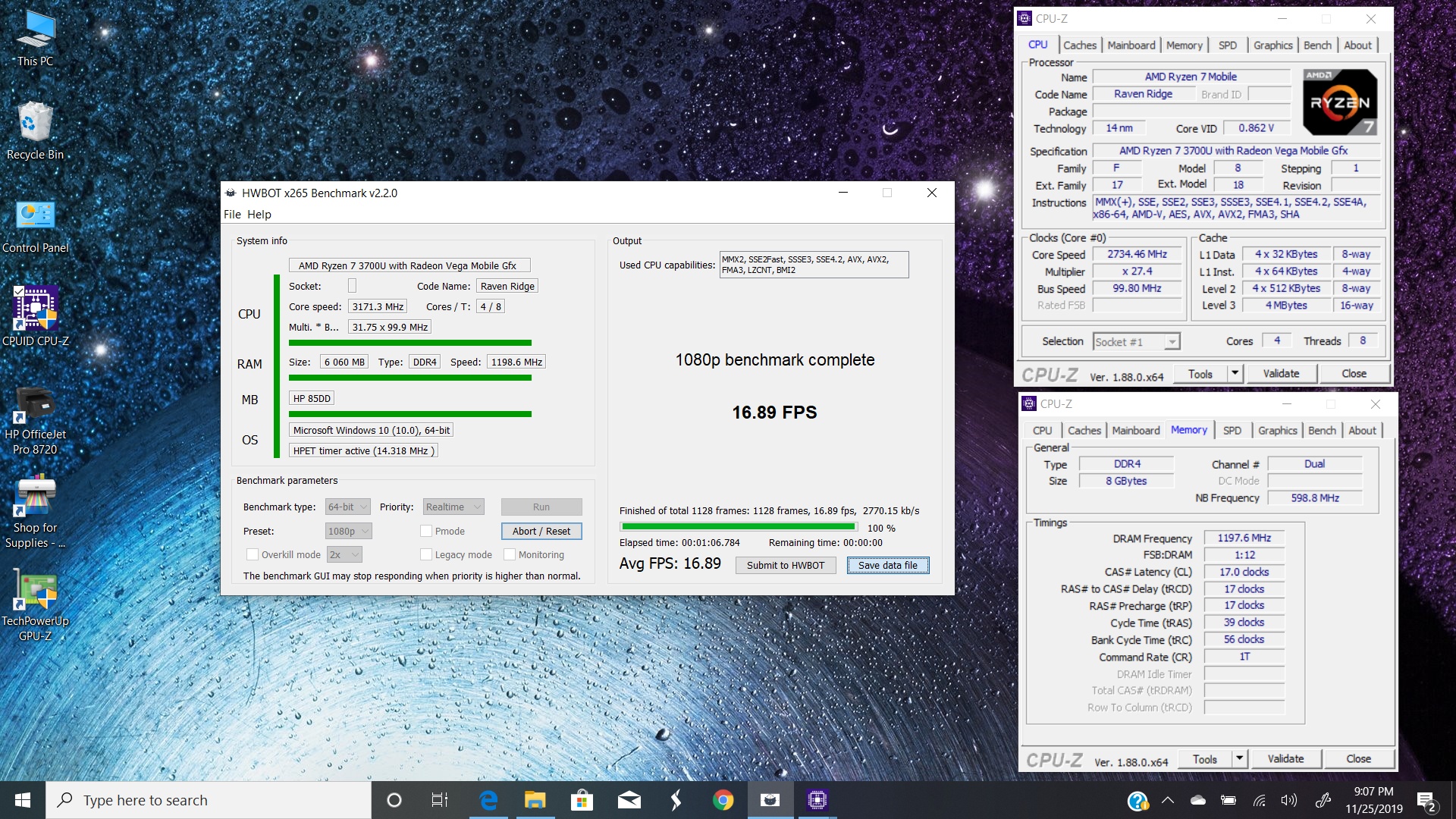Open the battery status tray icon
The width and height of the screenshot is (1456, 819).
pos(1228,800)
